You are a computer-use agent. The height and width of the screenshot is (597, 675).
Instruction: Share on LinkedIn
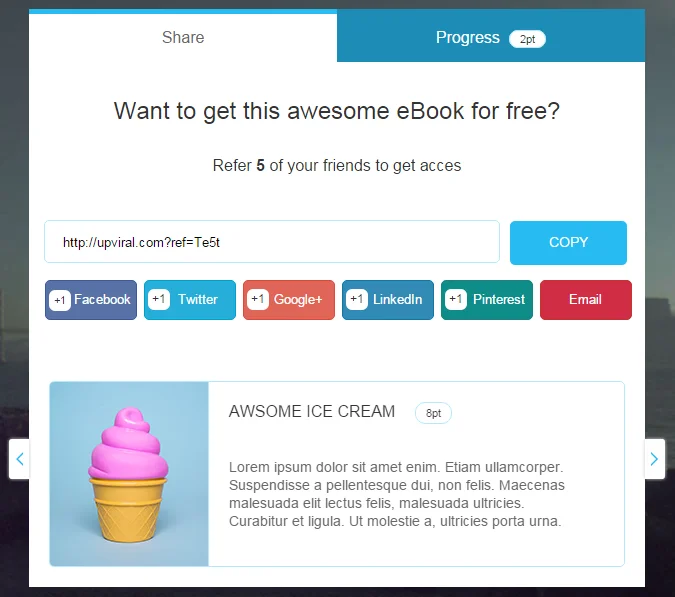click(388, 300)
